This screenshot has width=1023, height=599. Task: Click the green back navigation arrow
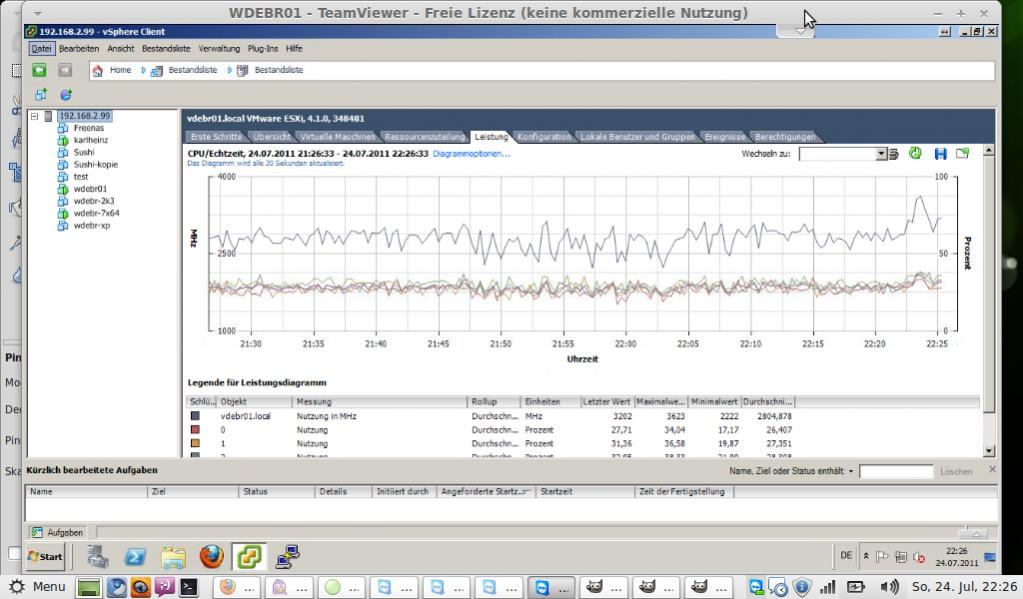[x=39, y=70]
